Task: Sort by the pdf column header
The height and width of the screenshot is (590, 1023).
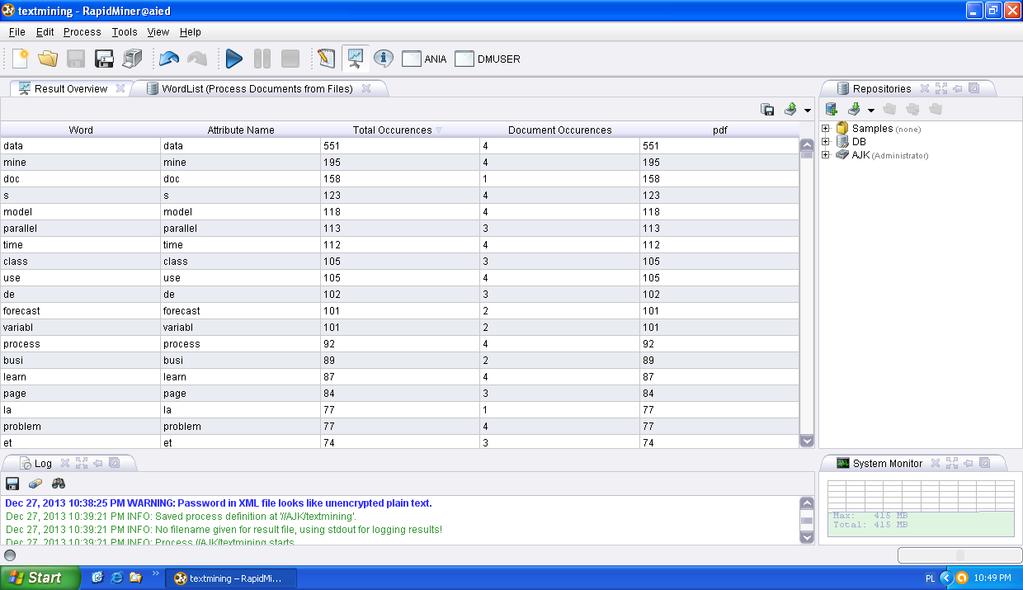Action: 720,130
